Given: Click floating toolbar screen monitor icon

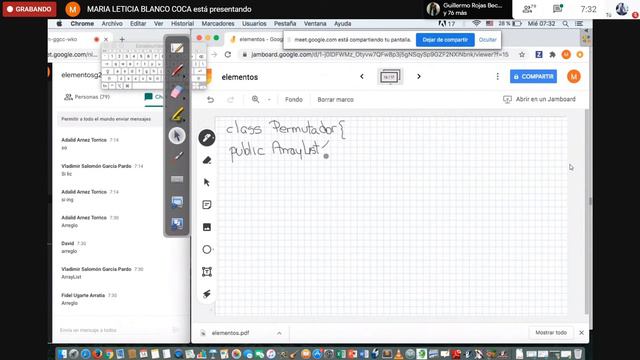Looking at the screenshot, I should click(x=177, y=201).
